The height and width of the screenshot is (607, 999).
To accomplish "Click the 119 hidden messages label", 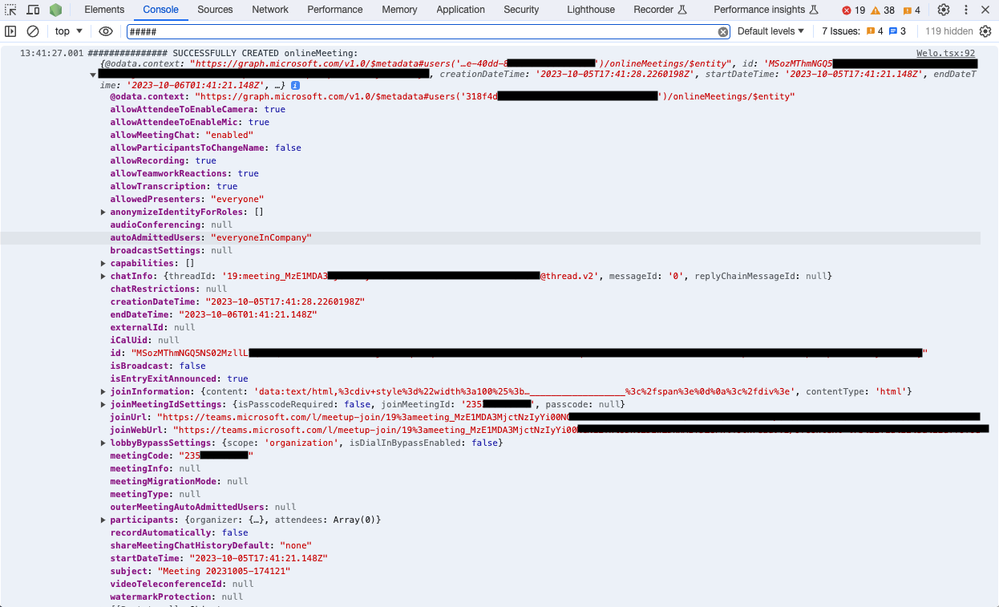I will [x=949, y=31].
